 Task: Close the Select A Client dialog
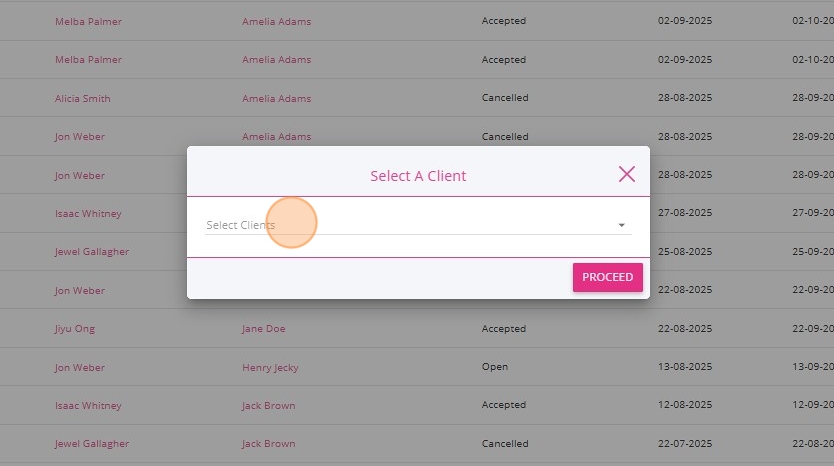[627, 174]
